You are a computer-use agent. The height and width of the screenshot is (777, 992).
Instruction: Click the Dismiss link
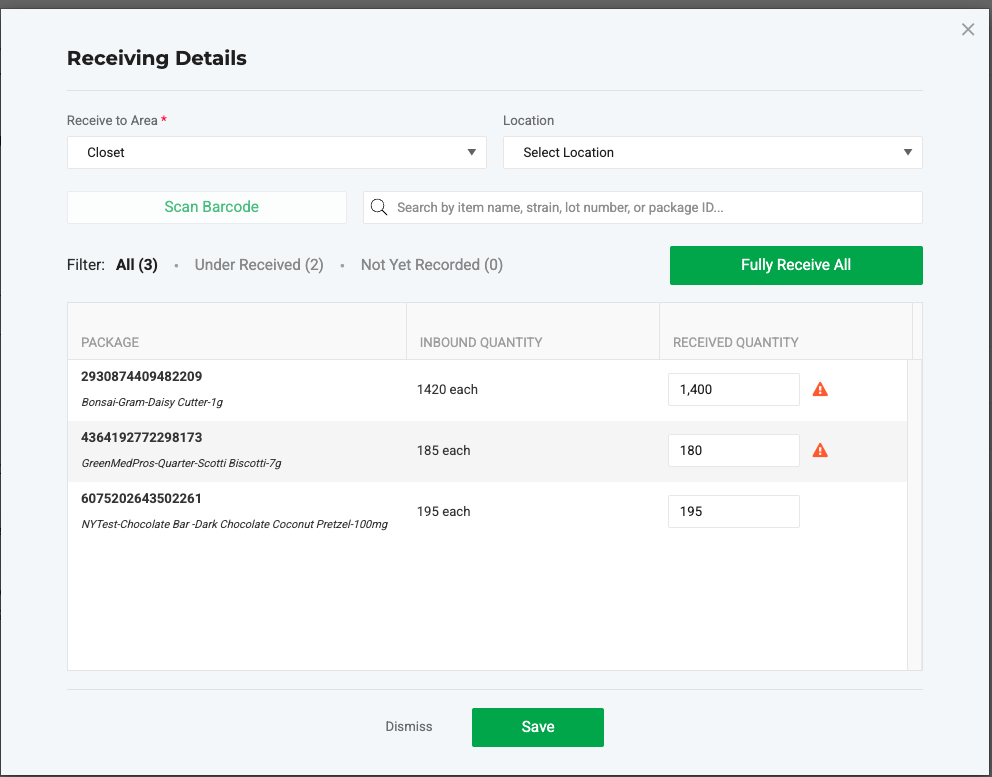409,726
